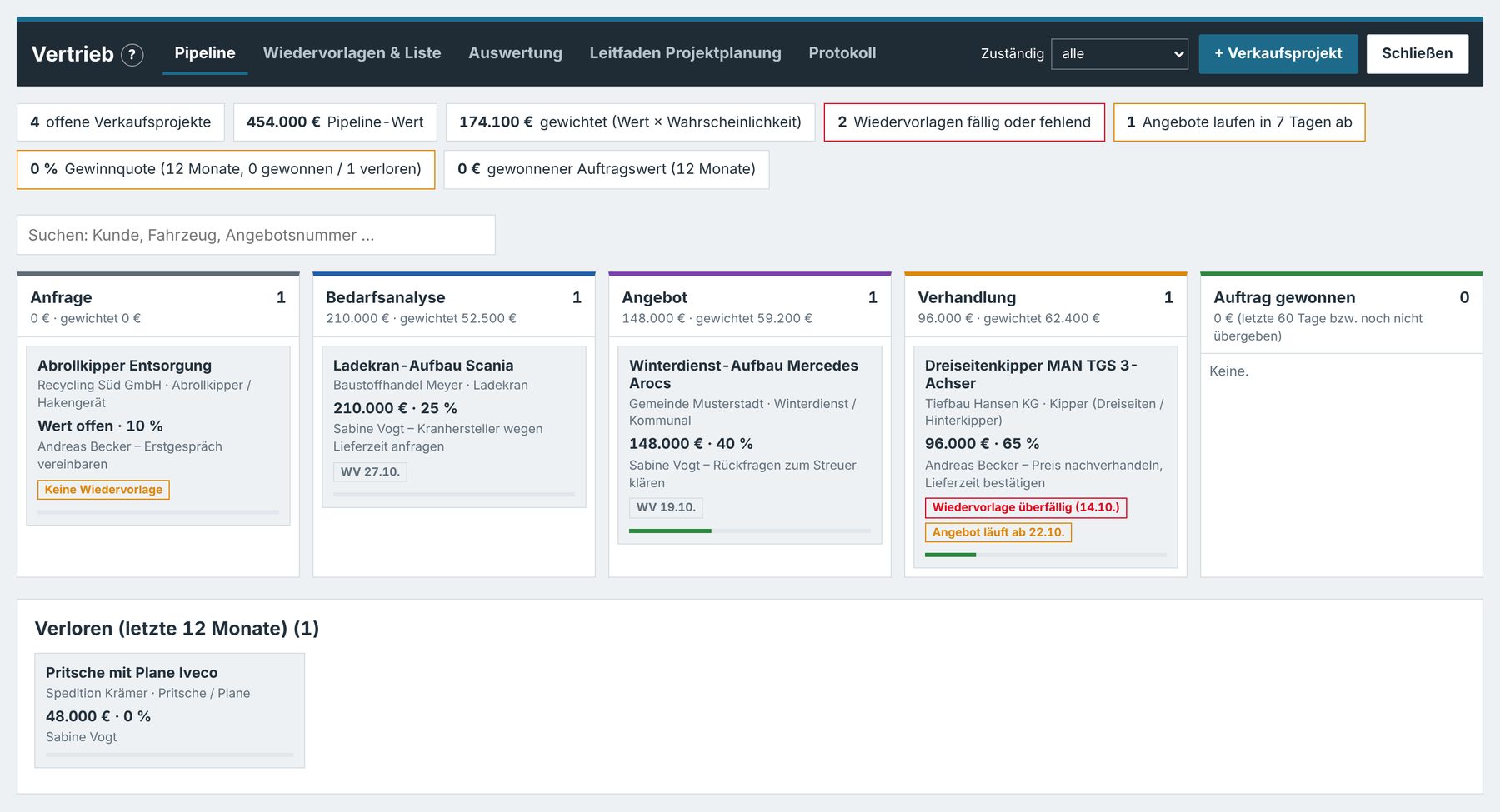The width and height of the screenshot is (1500, 812).
Task: Open the Auswertung tab
Action: pos(515,53)
